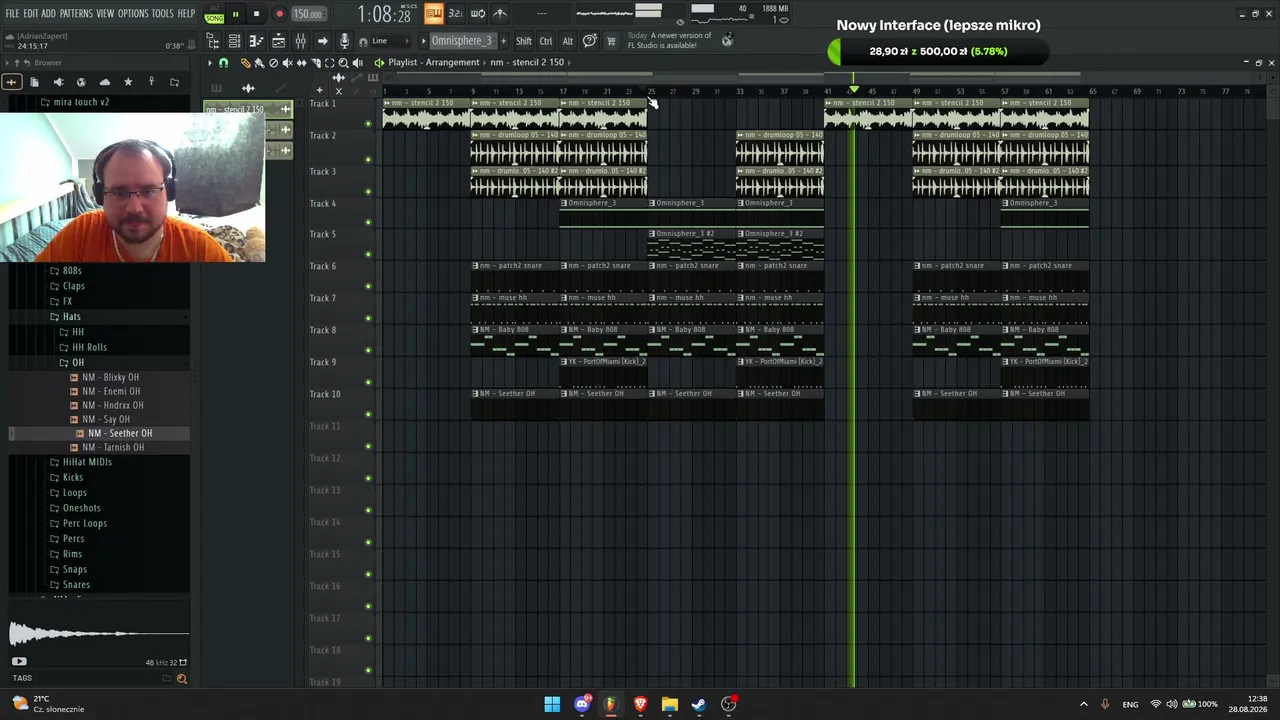
Task: Open the piano roll icon
Action: (256, 41)
